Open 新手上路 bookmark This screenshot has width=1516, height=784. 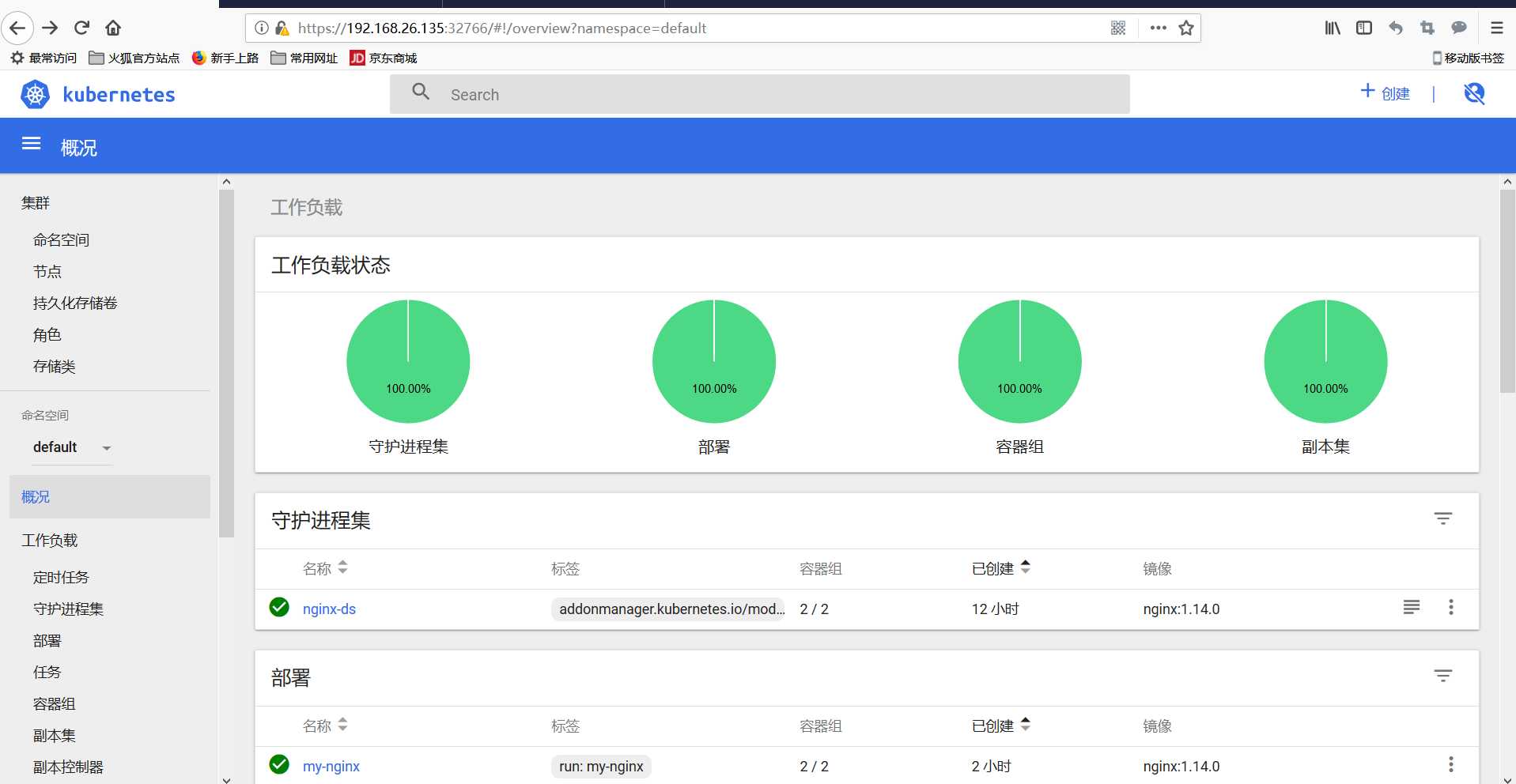pos(225,58)
